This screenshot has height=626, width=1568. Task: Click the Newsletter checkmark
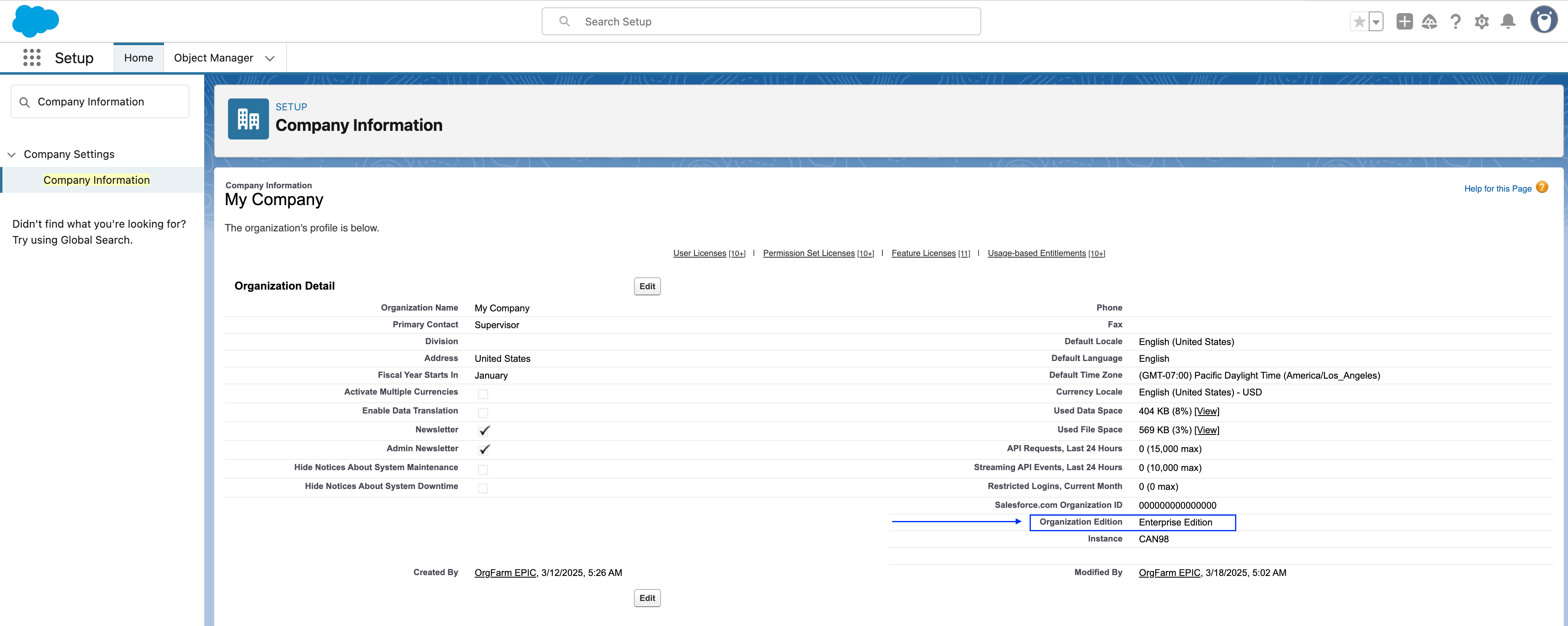[484, 430]
